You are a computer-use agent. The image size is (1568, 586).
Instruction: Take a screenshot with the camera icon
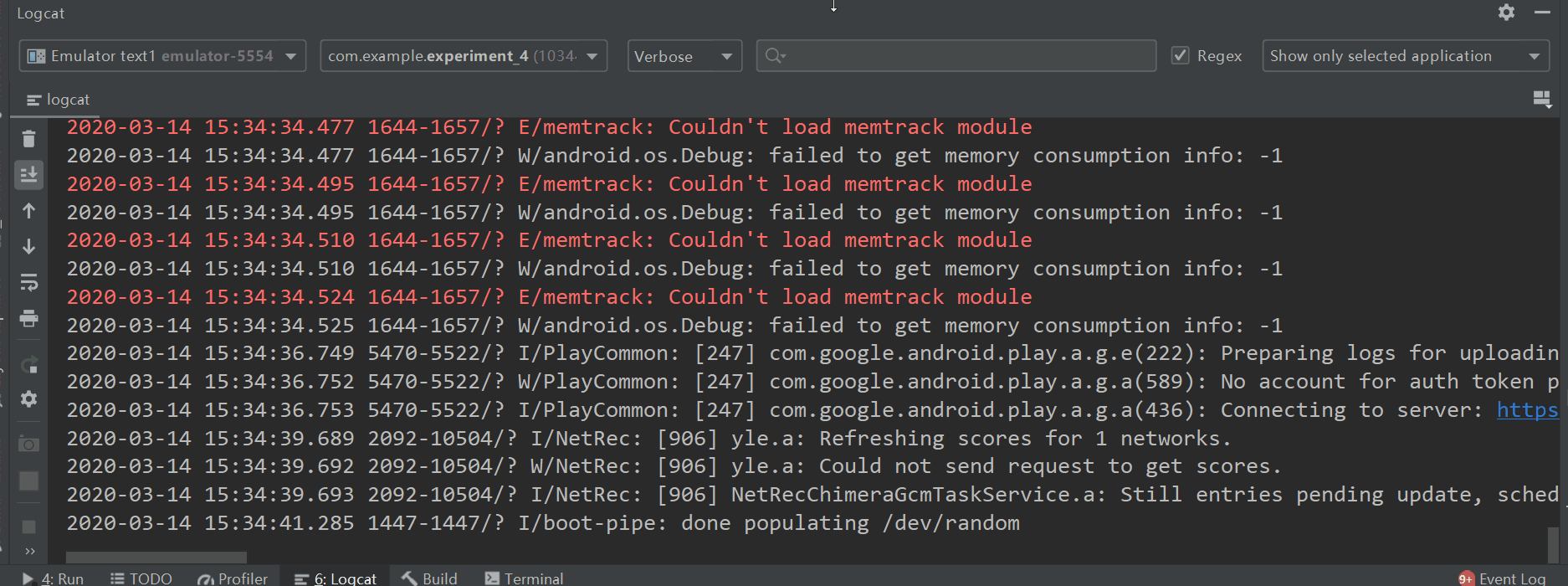[x=28, y=445]
